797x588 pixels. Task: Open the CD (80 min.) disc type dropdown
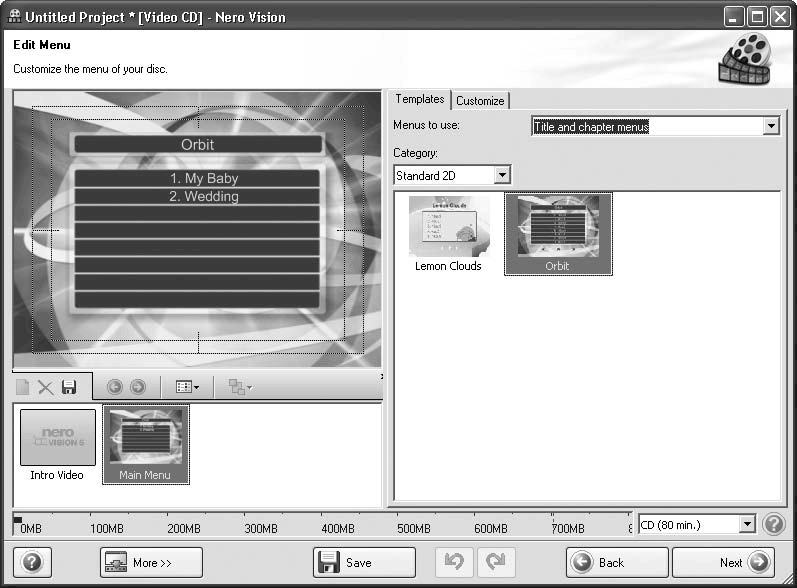tap(746, 524)
